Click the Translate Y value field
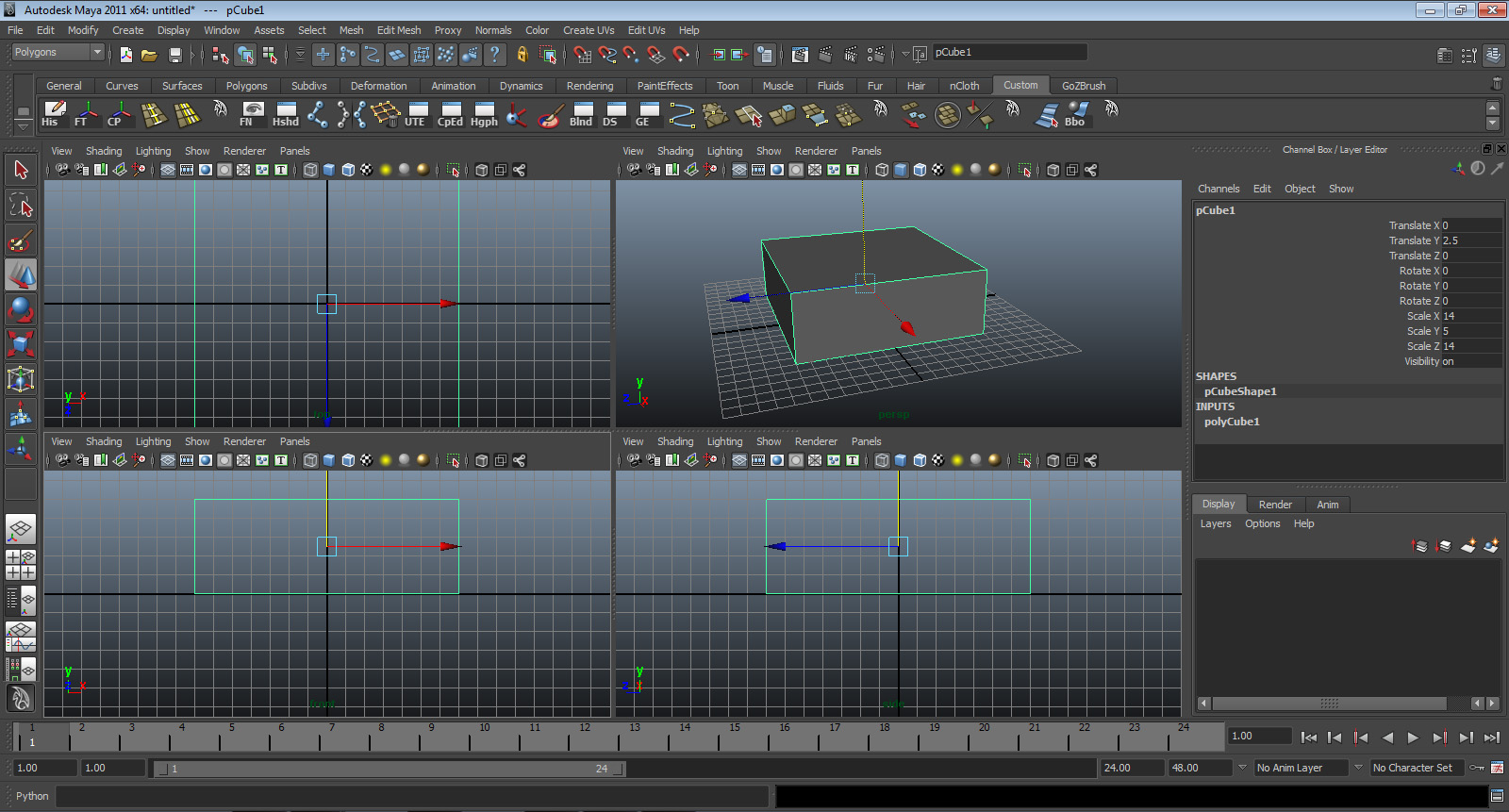 [1471, 240]
